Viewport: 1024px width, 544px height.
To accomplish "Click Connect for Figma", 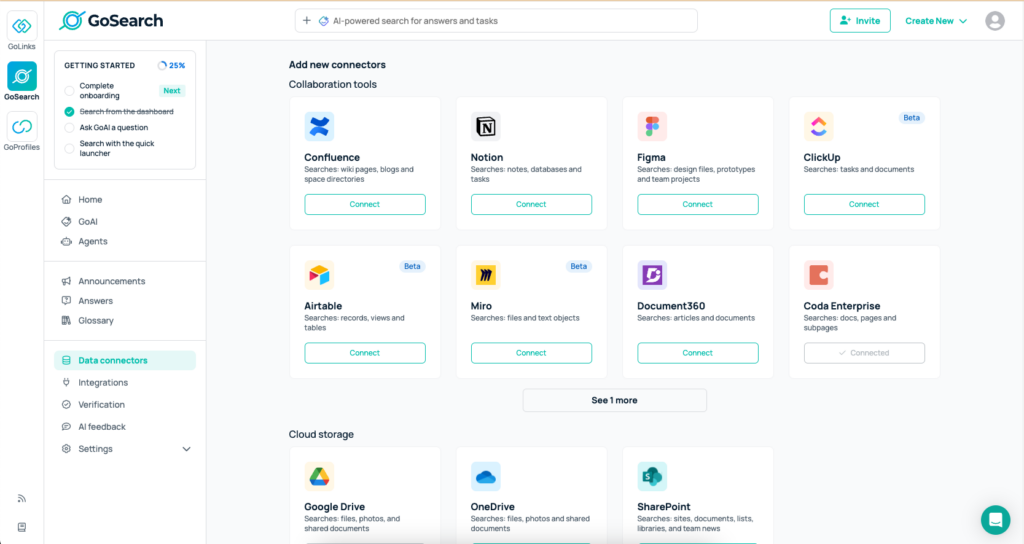I will pos(697,204).
